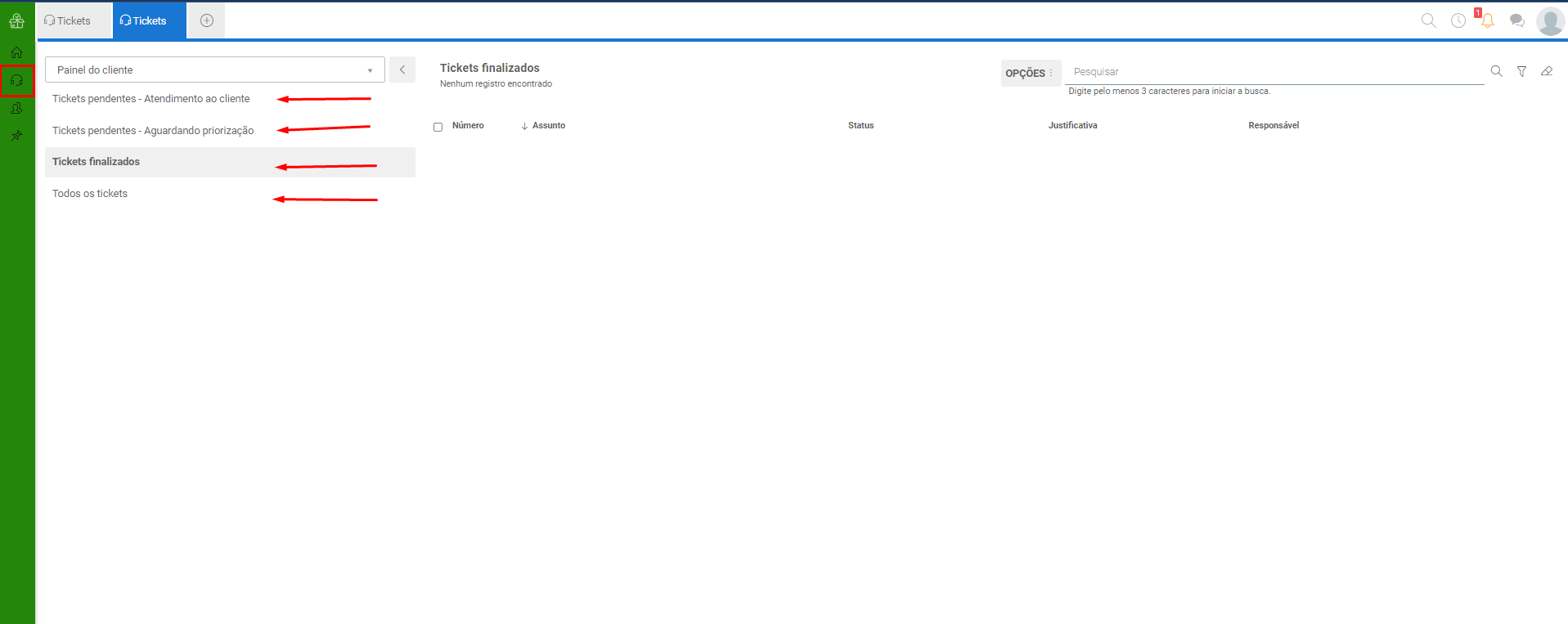Click into the Pesquisar search field
1568x624 pixels.
(x=1274, y=72)
